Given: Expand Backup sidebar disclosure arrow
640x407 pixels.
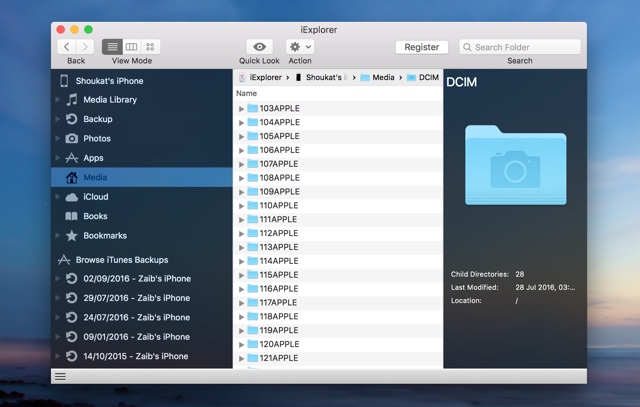Looking at the screenshot, I should click(x=58, y=119).
